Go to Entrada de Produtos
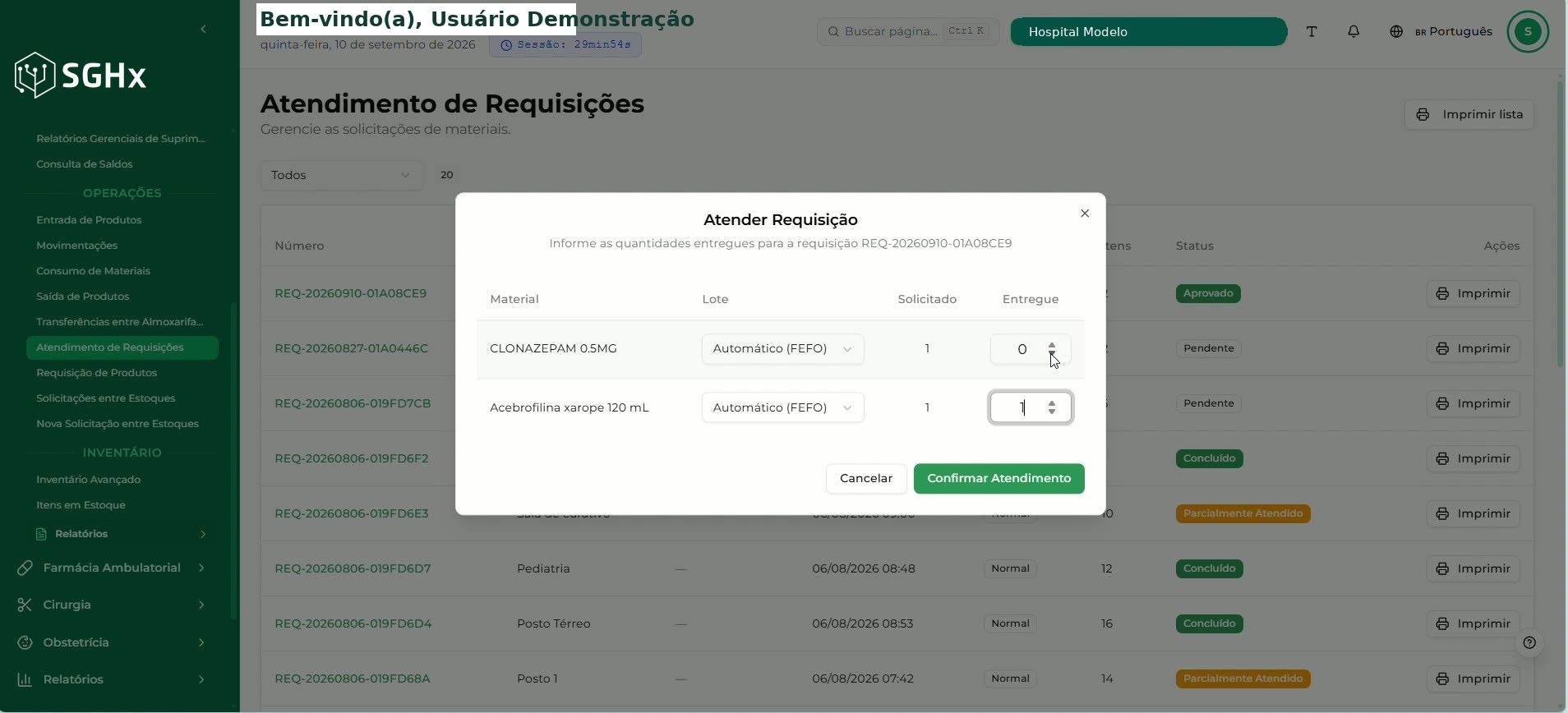This screenshot has width=1568, height=713. click(89, 220)
